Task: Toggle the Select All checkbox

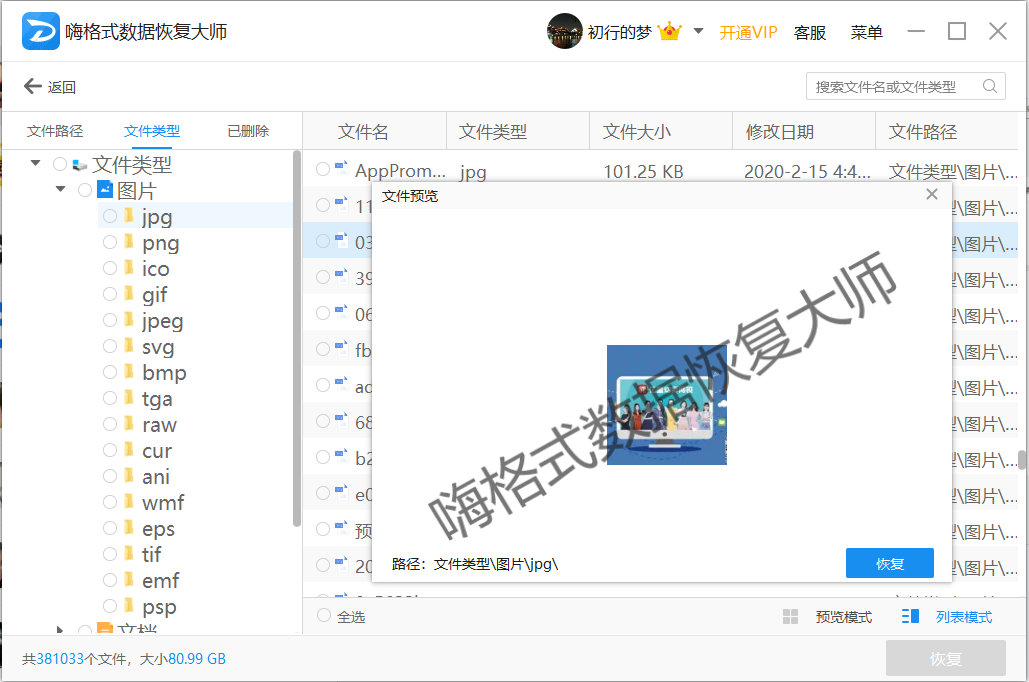Action: [324, 616]
